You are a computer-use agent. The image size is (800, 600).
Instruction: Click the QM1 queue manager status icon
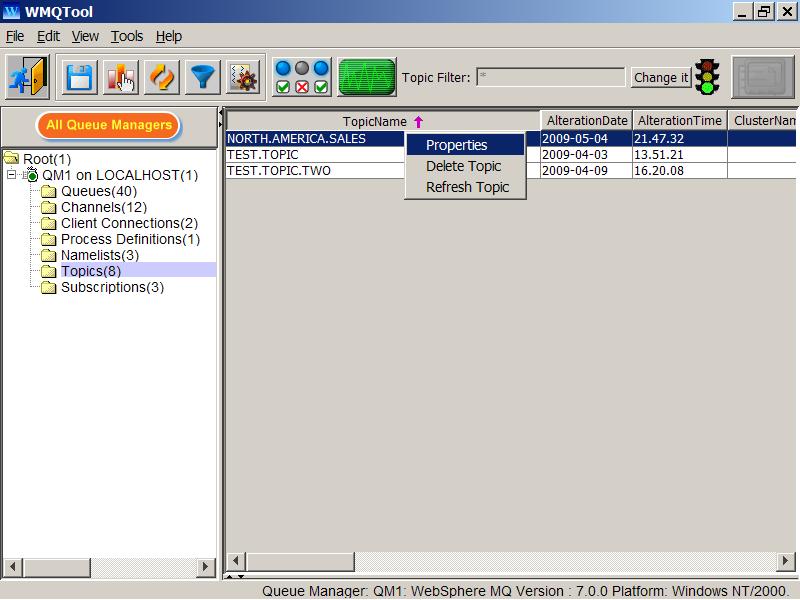click(x=31, y=174)
